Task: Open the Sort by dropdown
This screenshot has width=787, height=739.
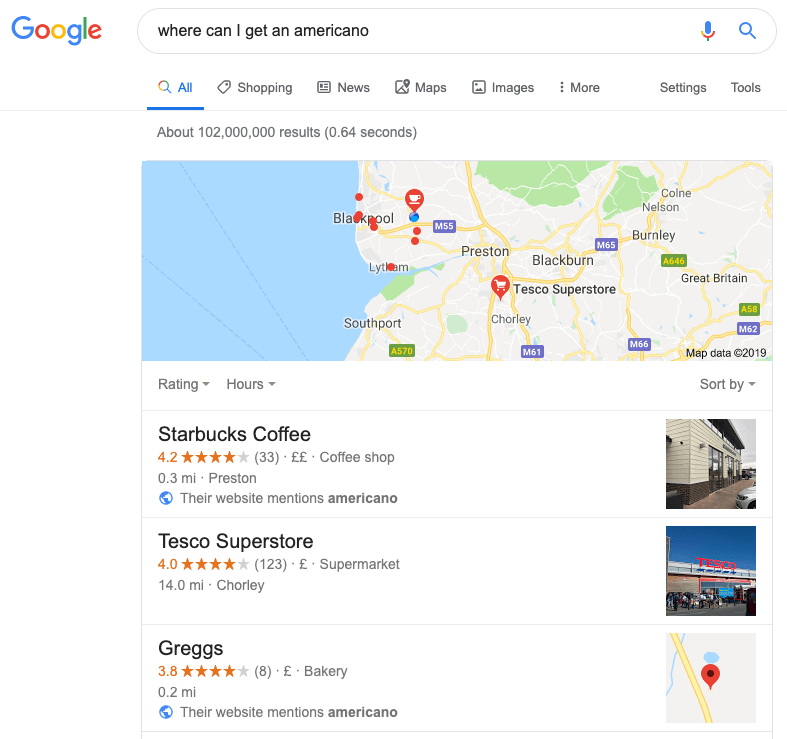Action: click(x=727, y=384)
